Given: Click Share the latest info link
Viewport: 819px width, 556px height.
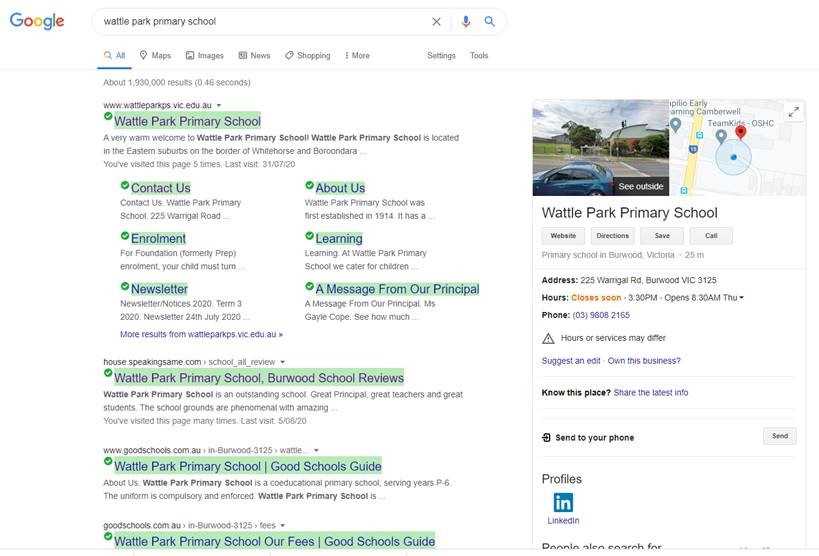Looking at the screenshot, I should 651,392.
